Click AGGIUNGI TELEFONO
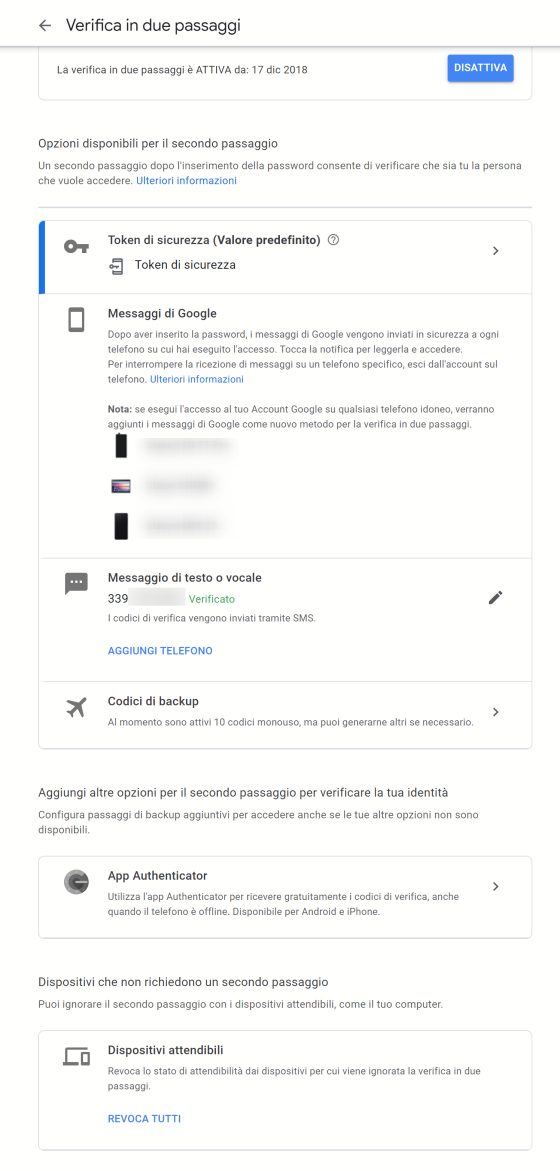Viewport: 560px width, 1171px height. pos(160,650)
